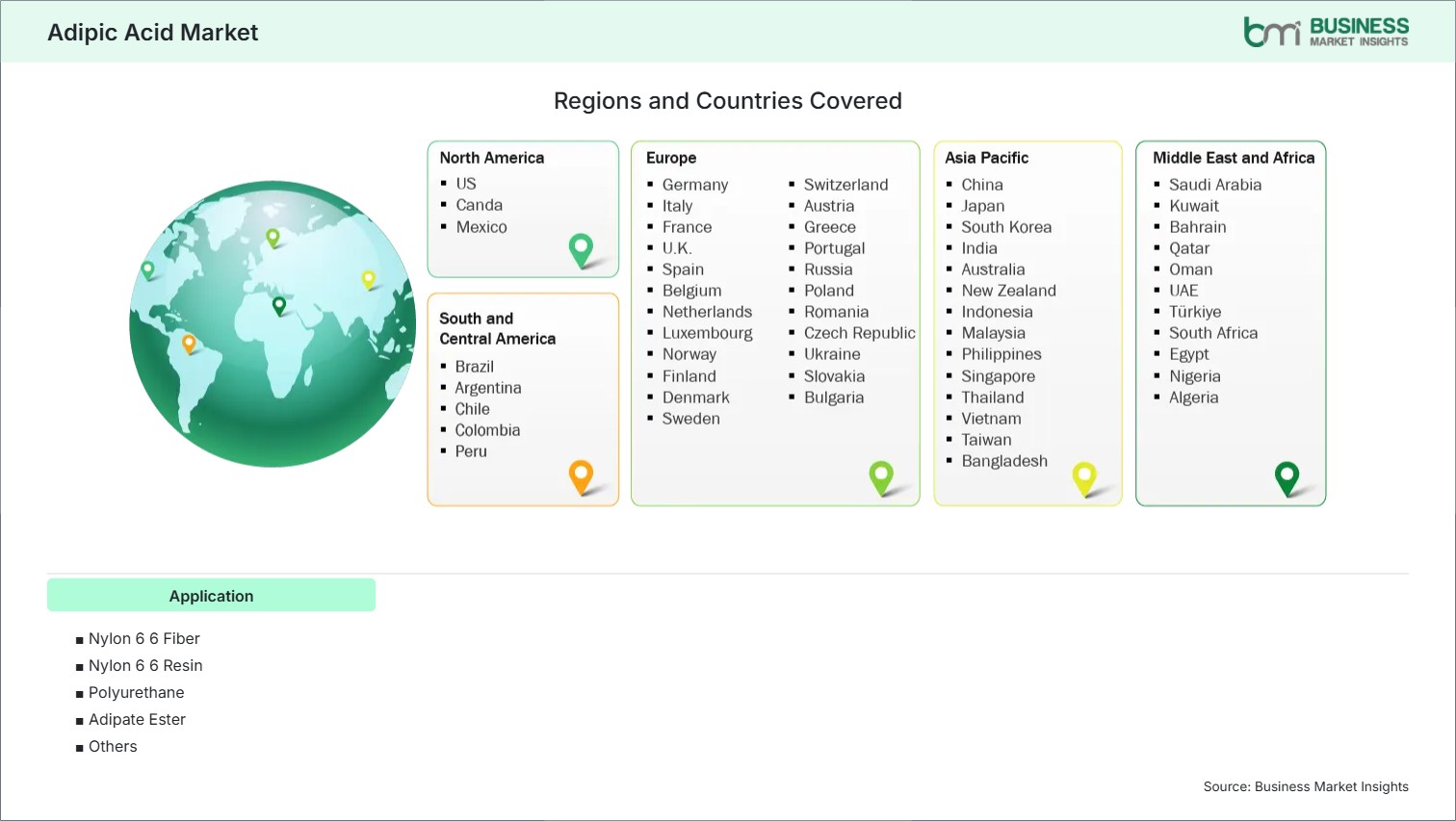1456x821 pixels.
Task: Click the Adipic Acid Market title
Action: (x=153, y=33)
